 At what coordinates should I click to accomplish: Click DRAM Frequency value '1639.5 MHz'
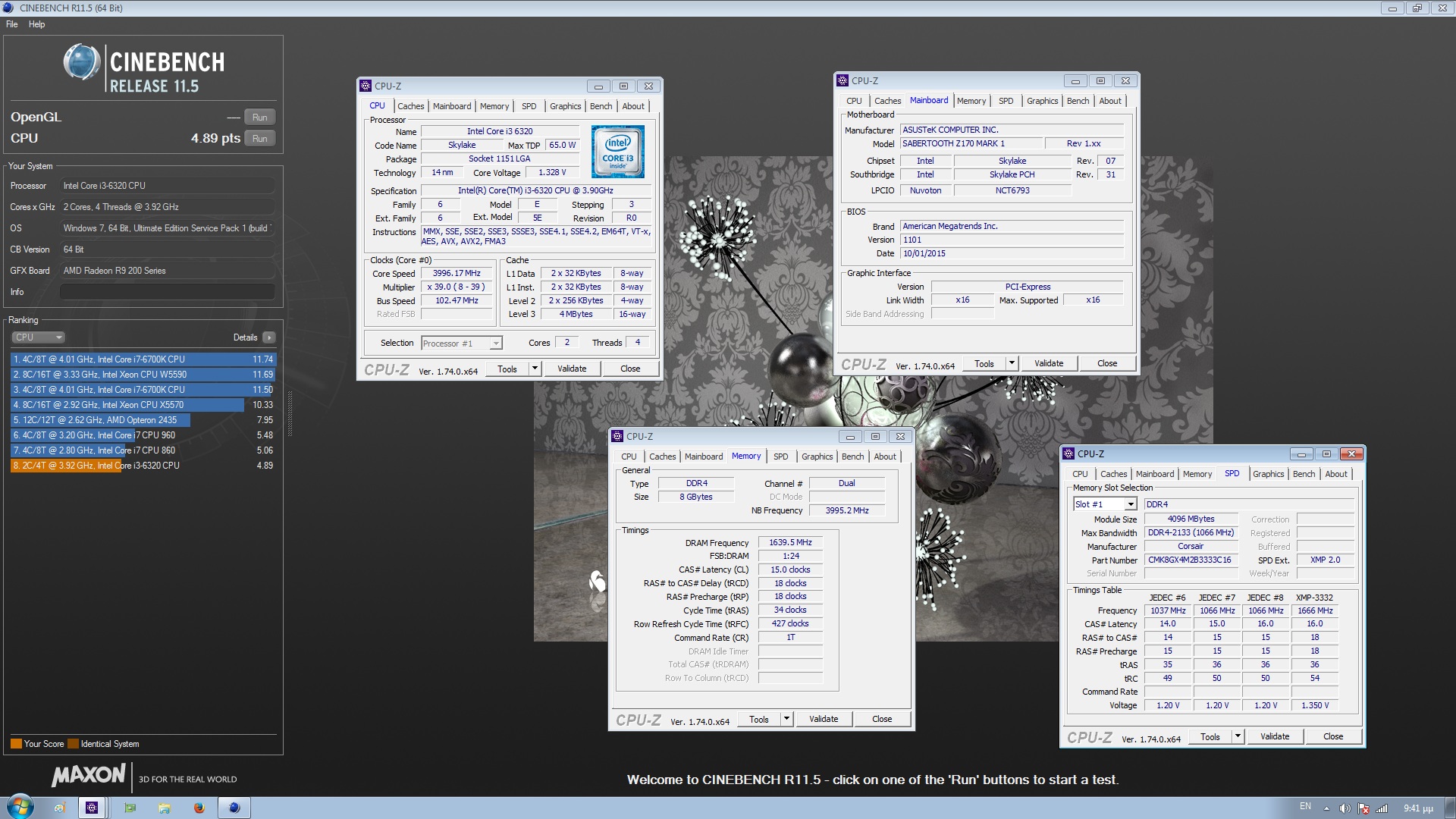pos(790,542)
